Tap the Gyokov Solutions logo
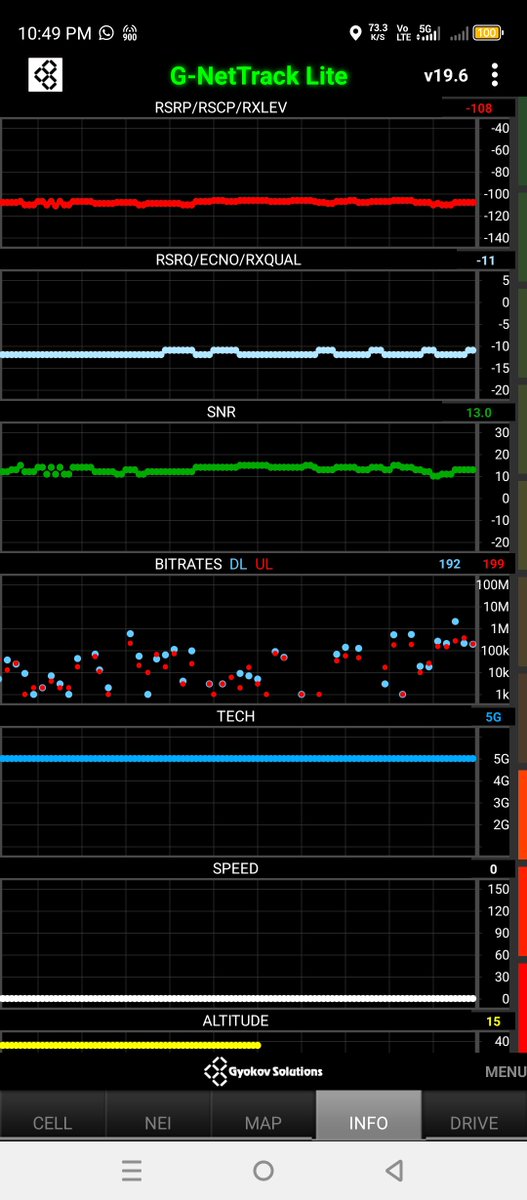The height and width of the screenshot is (1200, 527). coord(263,1071)
